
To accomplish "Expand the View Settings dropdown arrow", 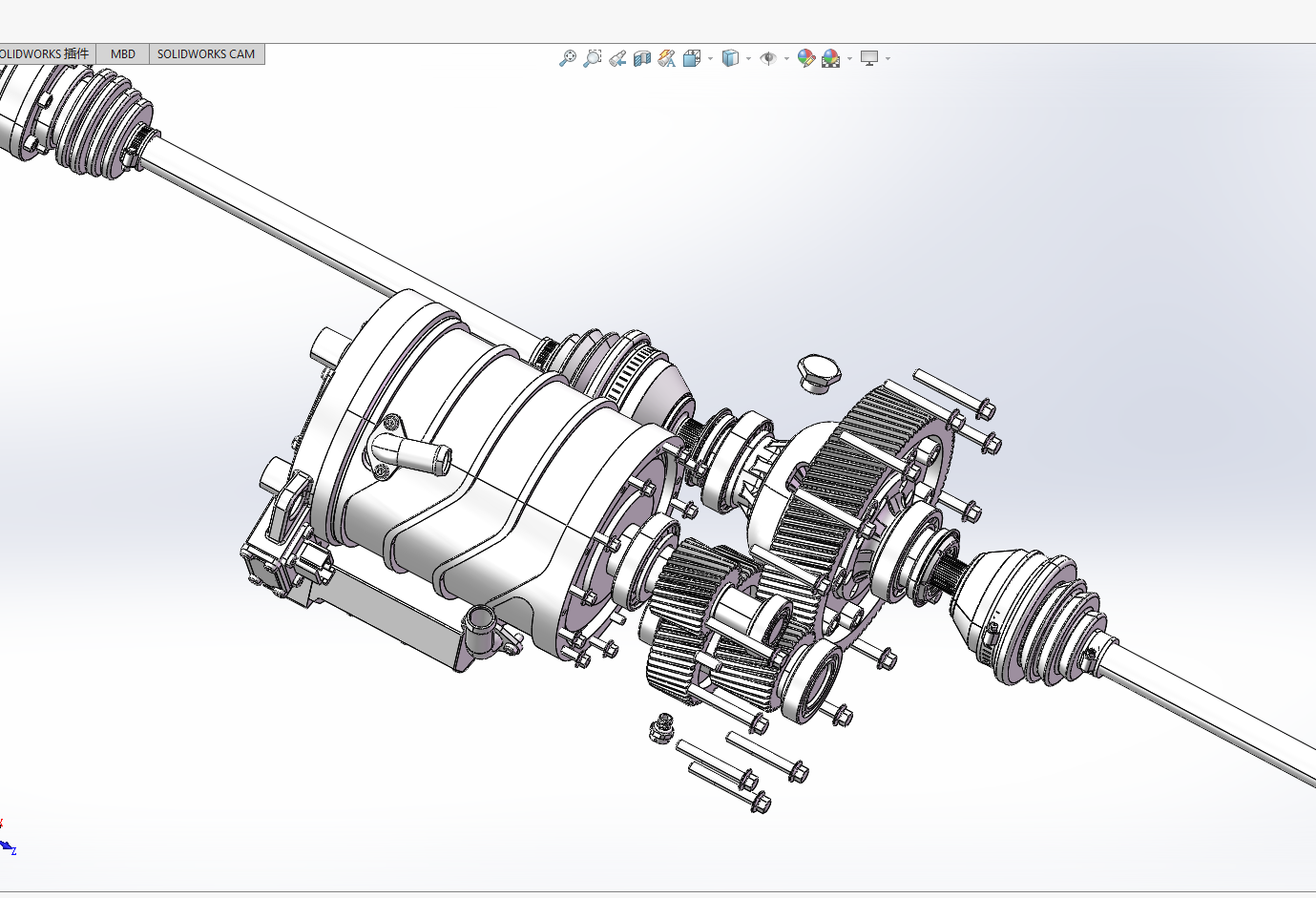I will tap(888, 58).
